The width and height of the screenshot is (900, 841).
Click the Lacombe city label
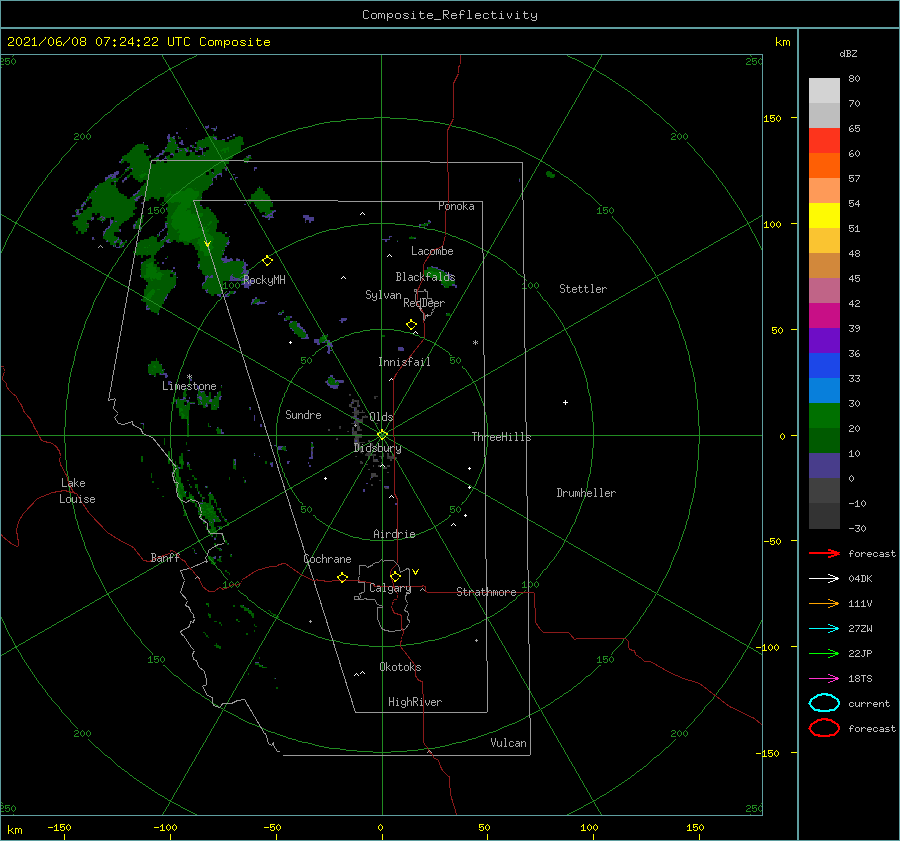pyautogui.click(x=432, y=251)
